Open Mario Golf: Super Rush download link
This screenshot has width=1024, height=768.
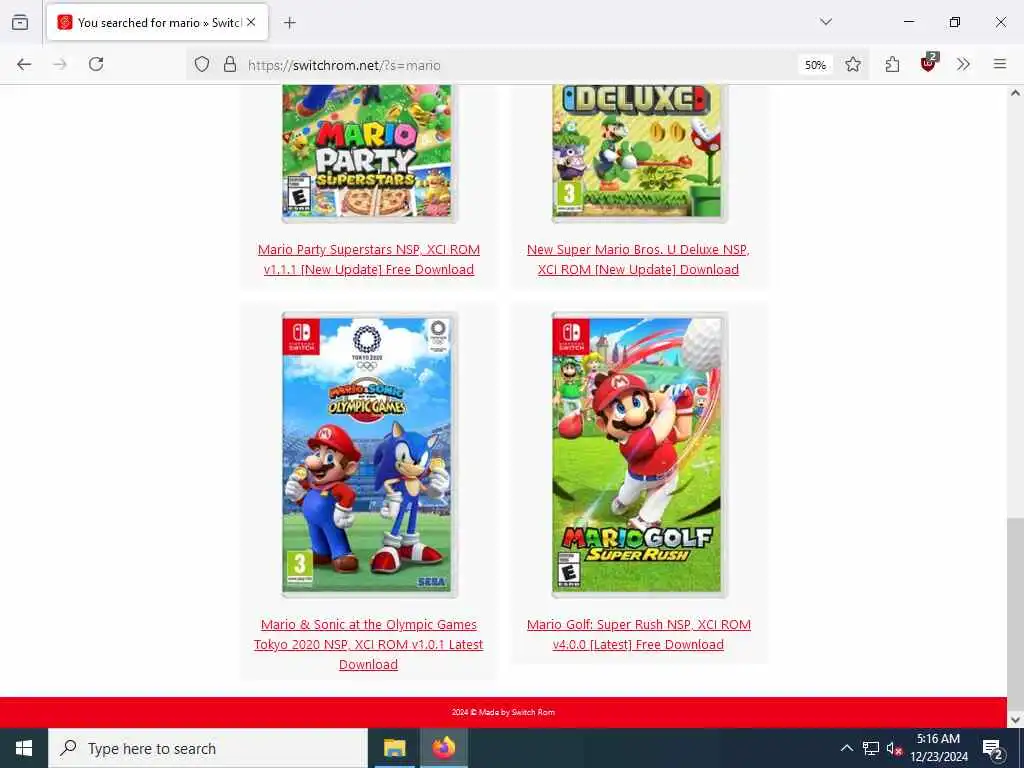[x=639, y=634]
